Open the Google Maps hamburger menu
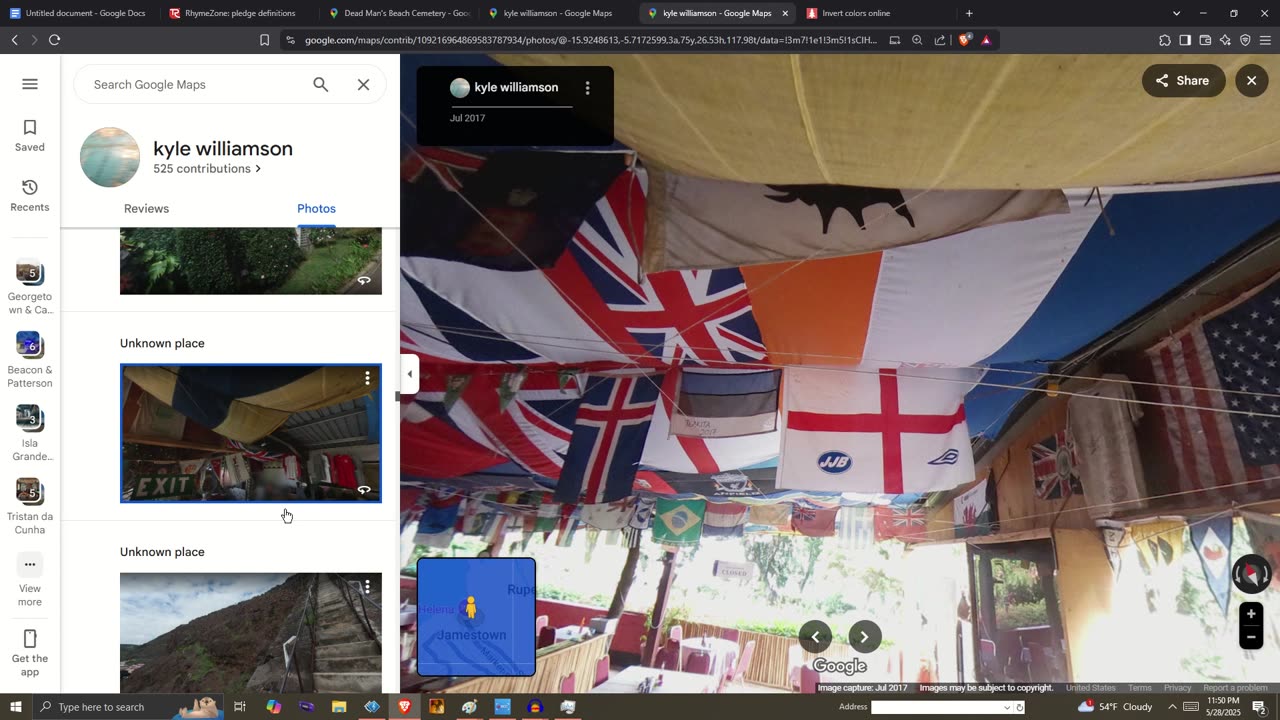1280x720 pixels. click(30, 84)
